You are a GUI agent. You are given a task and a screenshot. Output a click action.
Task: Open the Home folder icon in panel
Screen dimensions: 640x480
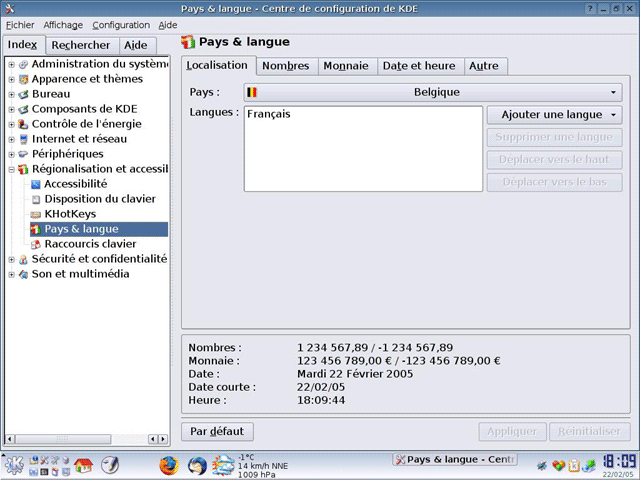tap(83, 465)
